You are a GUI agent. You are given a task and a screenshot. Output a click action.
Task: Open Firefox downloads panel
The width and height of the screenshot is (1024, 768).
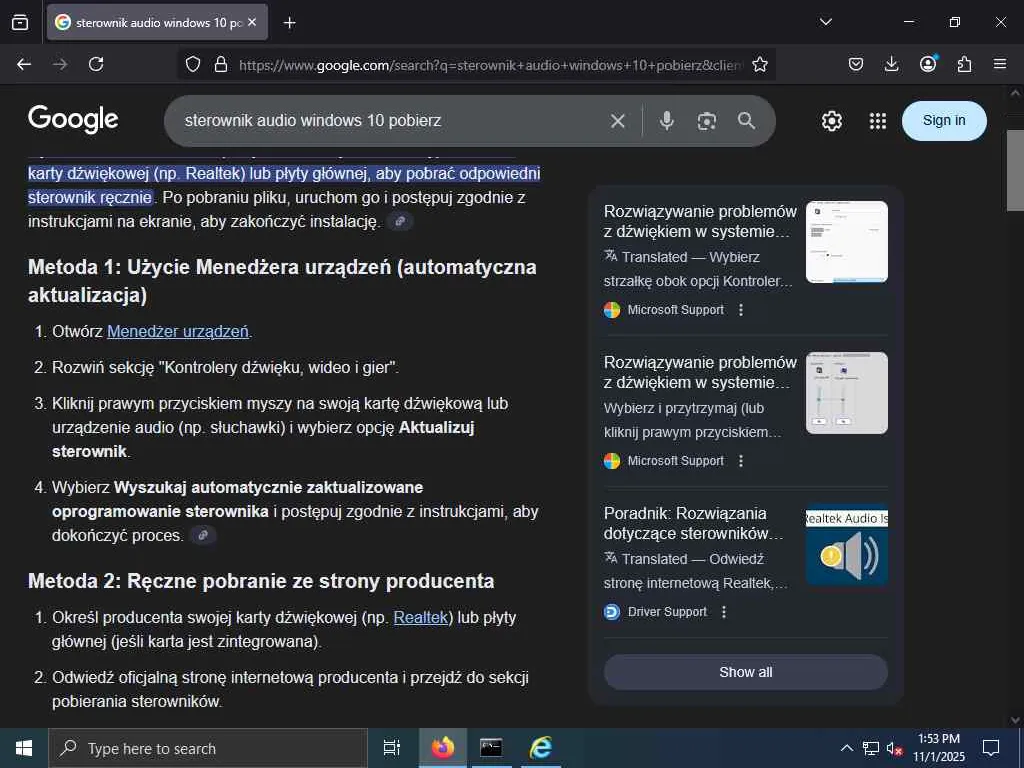pos(891,64)
